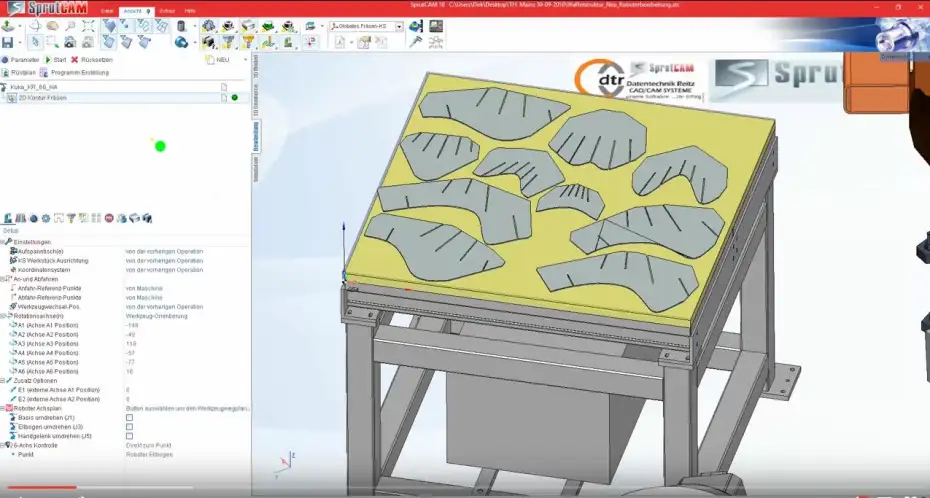Image resolution: width=930 pixels, height=498 pixels.
Task: Click the caliper measure icon
Action: [416, 42]
